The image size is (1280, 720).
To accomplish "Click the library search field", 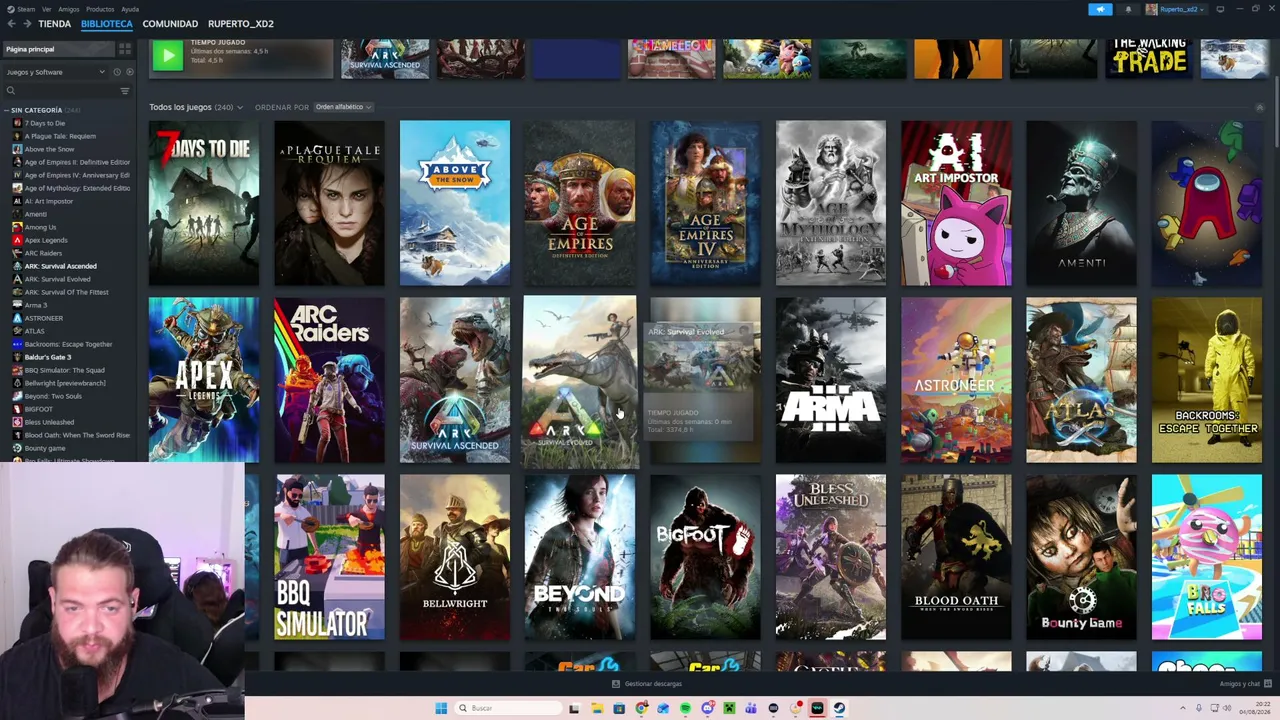I will 62,91.
